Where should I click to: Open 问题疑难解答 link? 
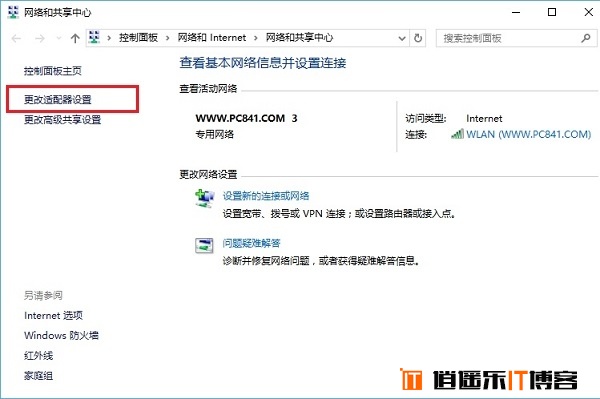tap(251, 243)
